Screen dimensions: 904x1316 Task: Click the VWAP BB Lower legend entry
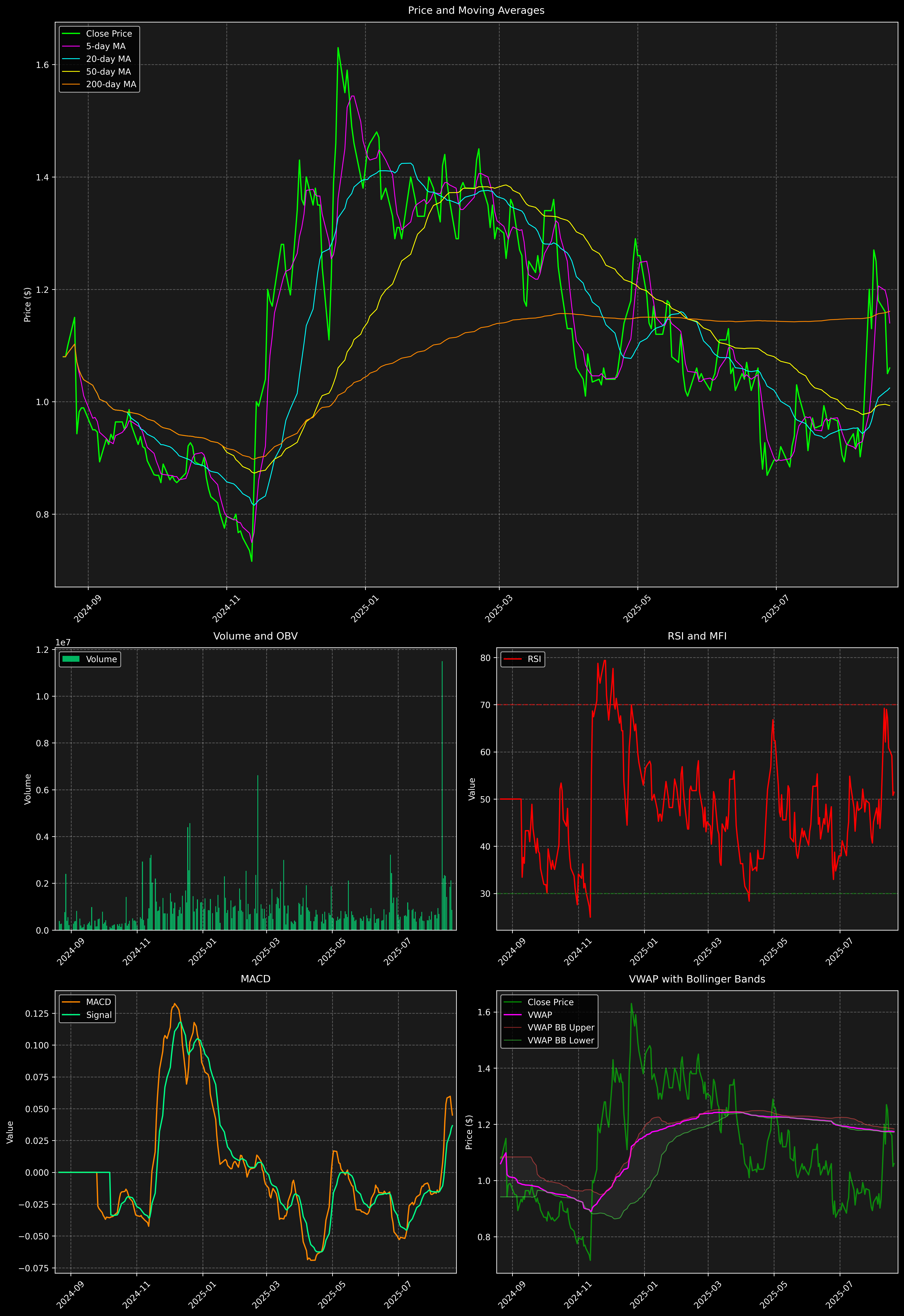point(560,1040)
